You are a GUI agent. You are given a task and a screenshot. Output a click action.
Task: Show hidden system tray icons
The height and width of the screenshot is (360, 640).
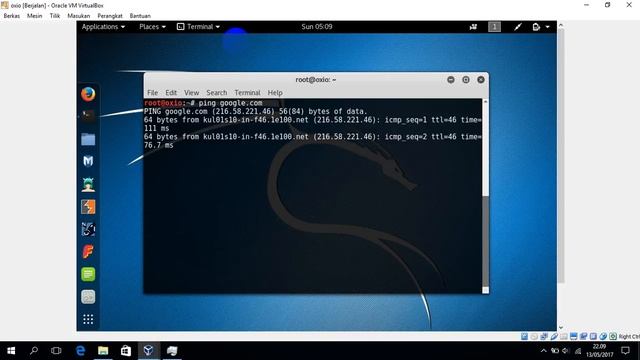click(543, 351)
